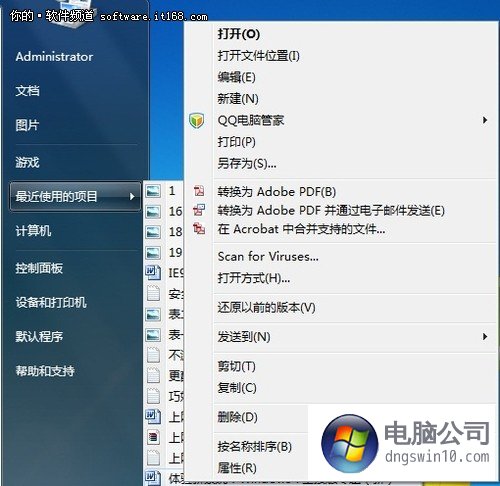500x486 pixels.
Task: Select 还原以前的版本(V)
Action: point(266,307)
